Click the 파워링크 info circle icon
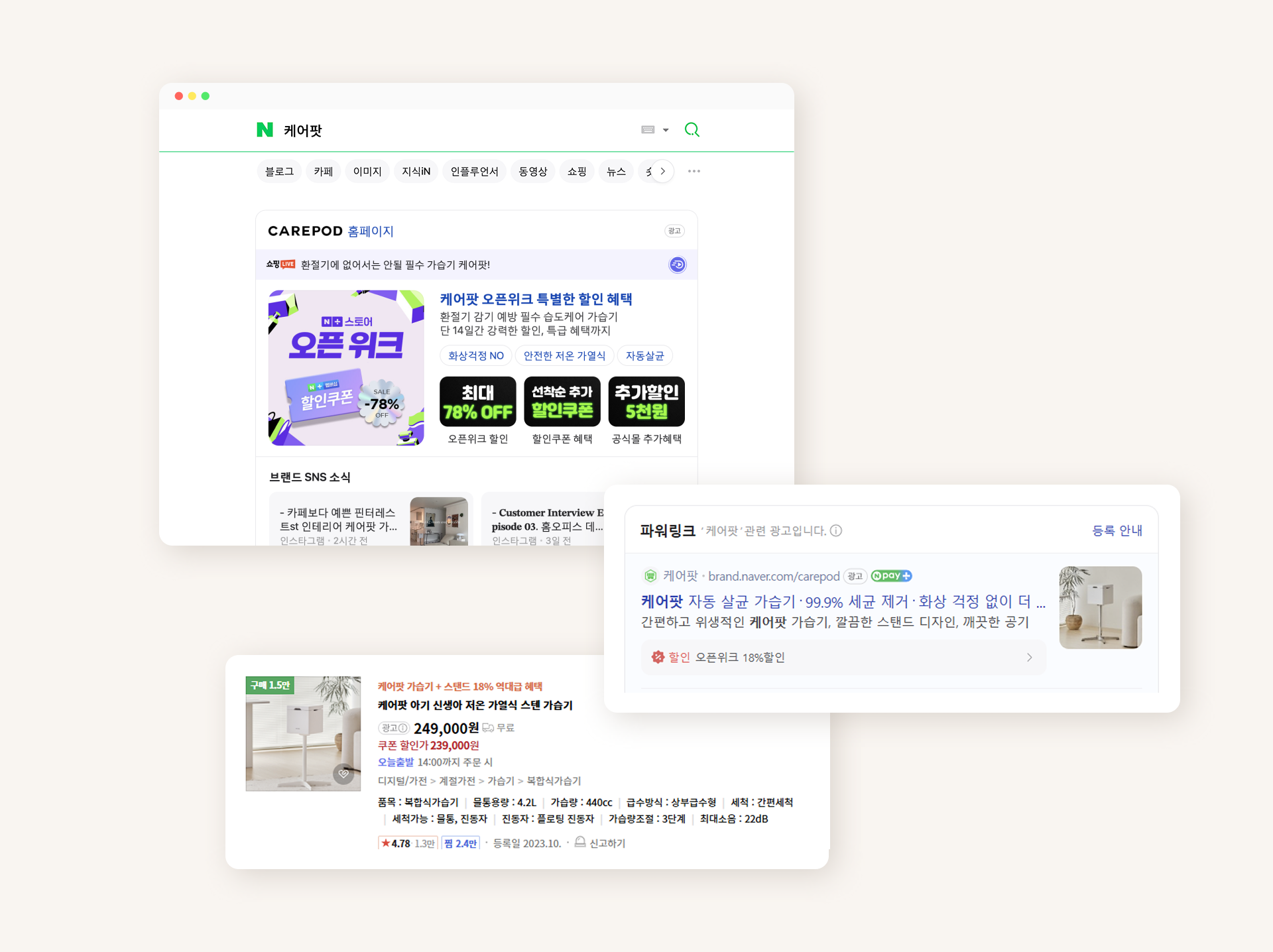Screen dimensions: 1273x952 tap(836, 530)
